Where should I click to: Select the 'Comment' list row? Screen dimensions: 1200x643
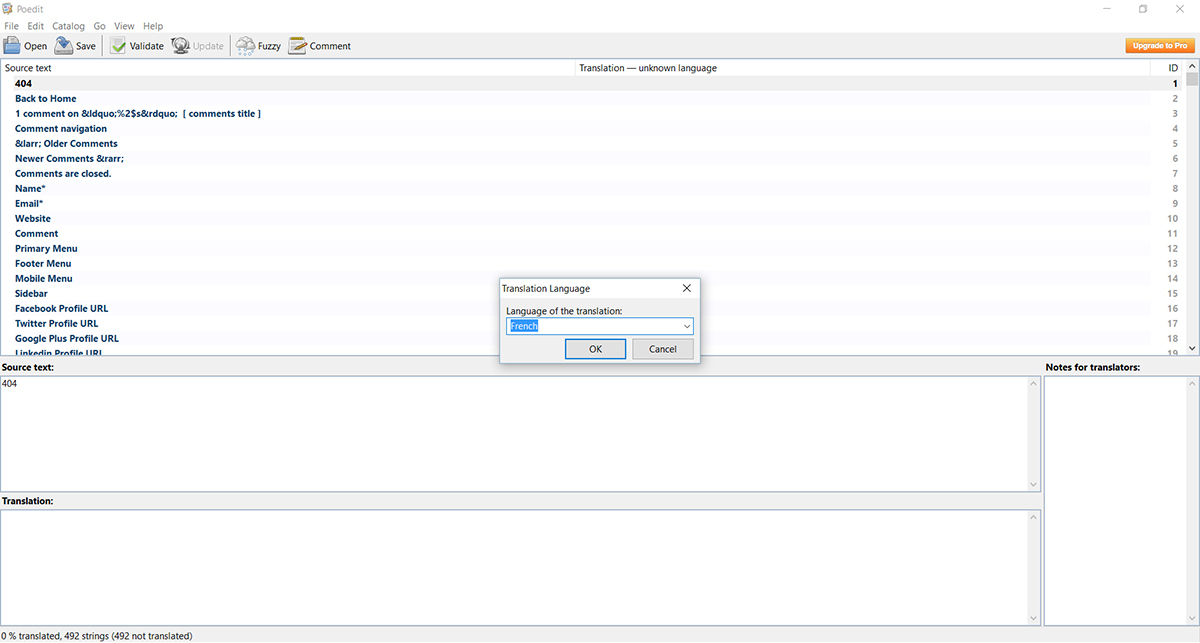click(x=592, y=234)
